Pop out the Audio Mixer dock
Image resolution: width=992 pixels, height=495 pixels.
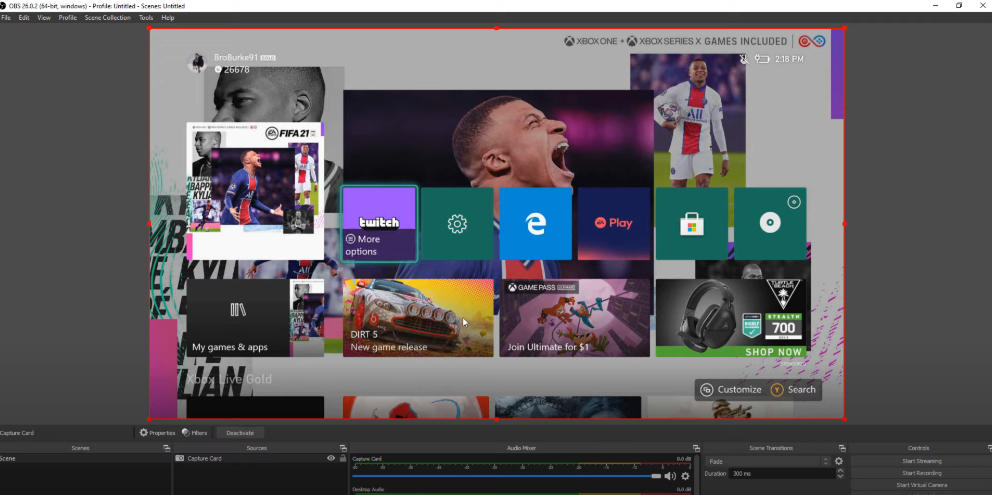[x=697, y=448]
